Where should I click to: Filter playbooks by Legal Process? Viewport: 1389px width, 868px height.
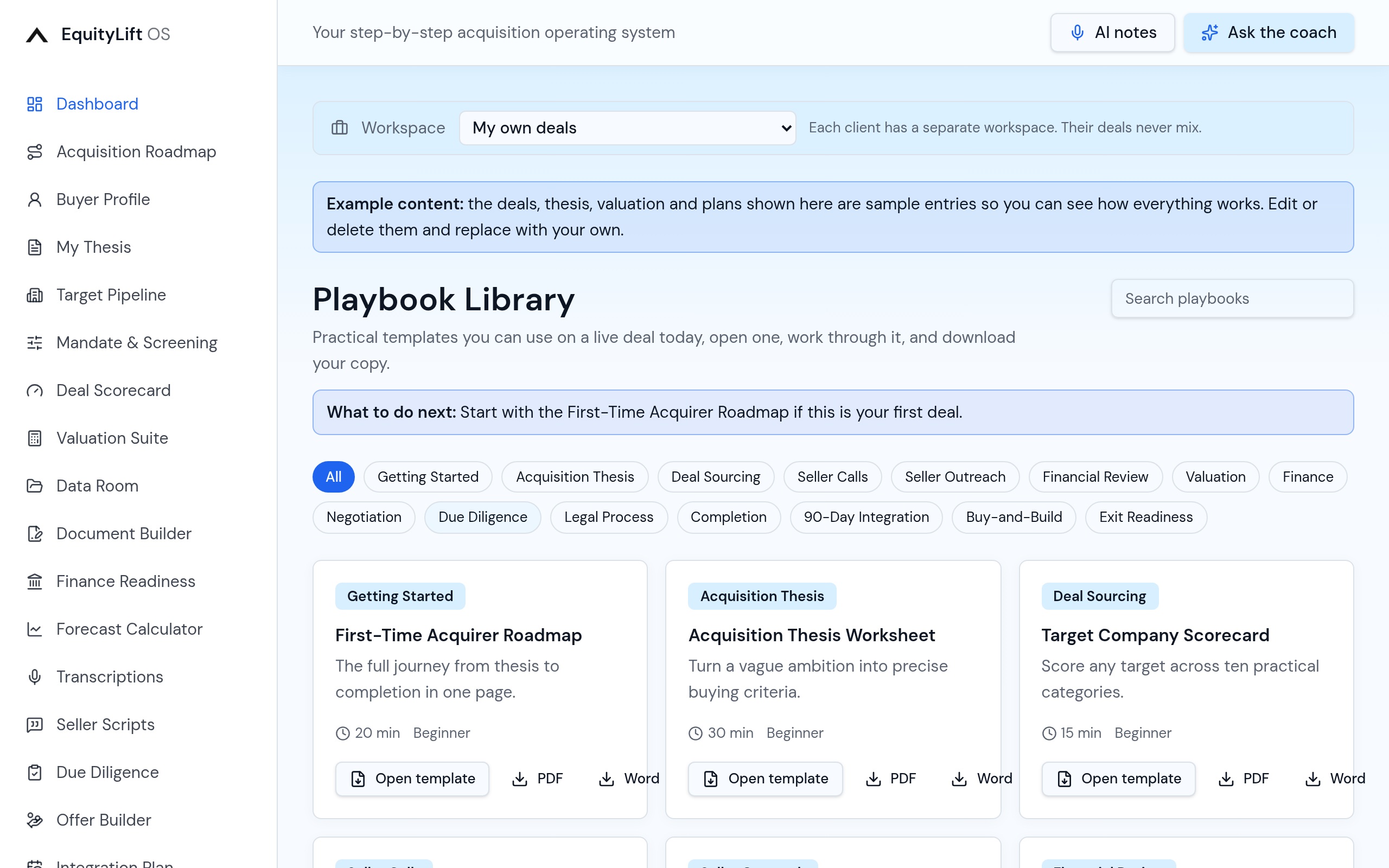608,517
